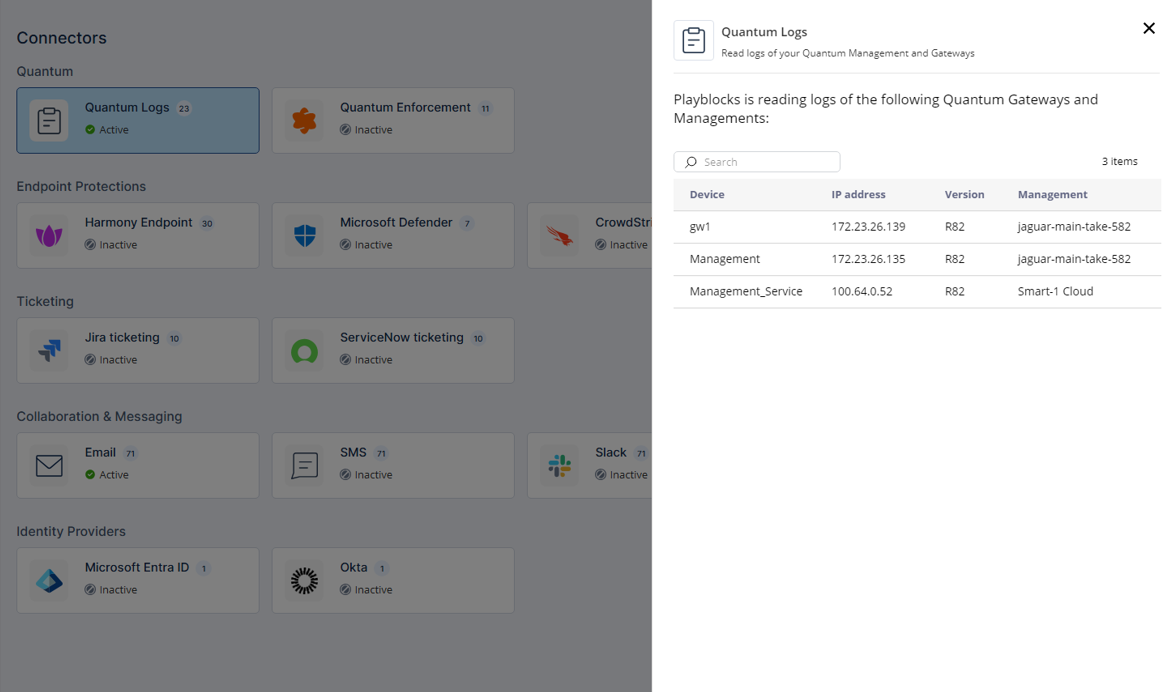
Task: Open the Microsoft Defender connector title
Action: pyautogui.click(x=396, y=223)
